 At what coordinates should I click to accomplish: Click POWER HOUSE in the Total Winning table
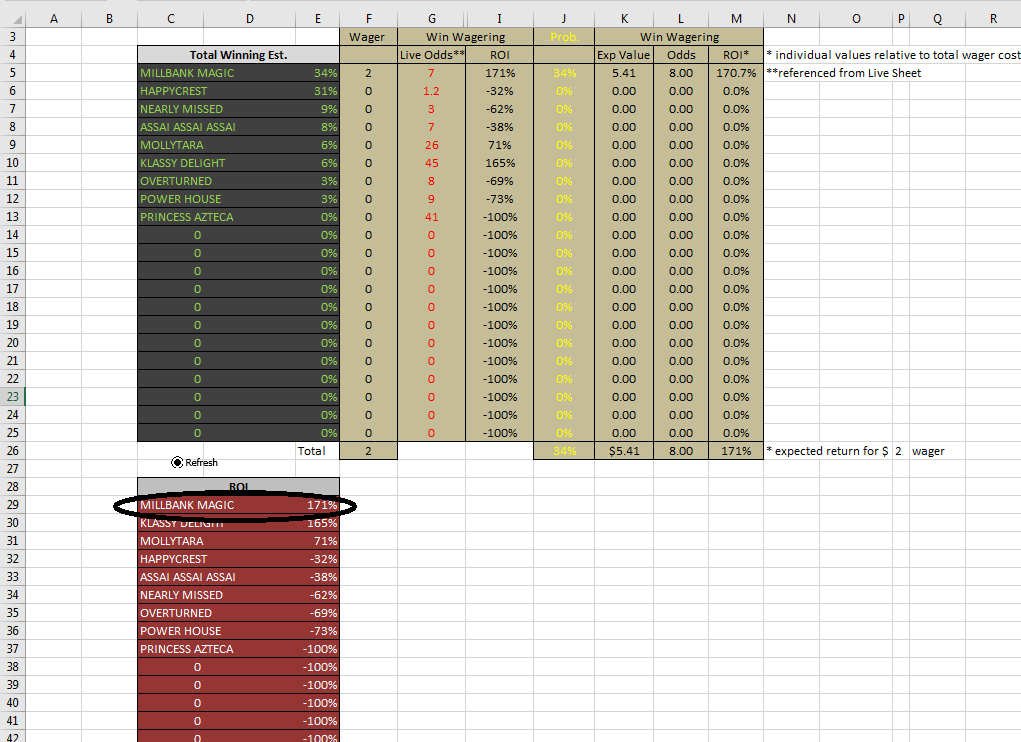click(x=181, y=199)
